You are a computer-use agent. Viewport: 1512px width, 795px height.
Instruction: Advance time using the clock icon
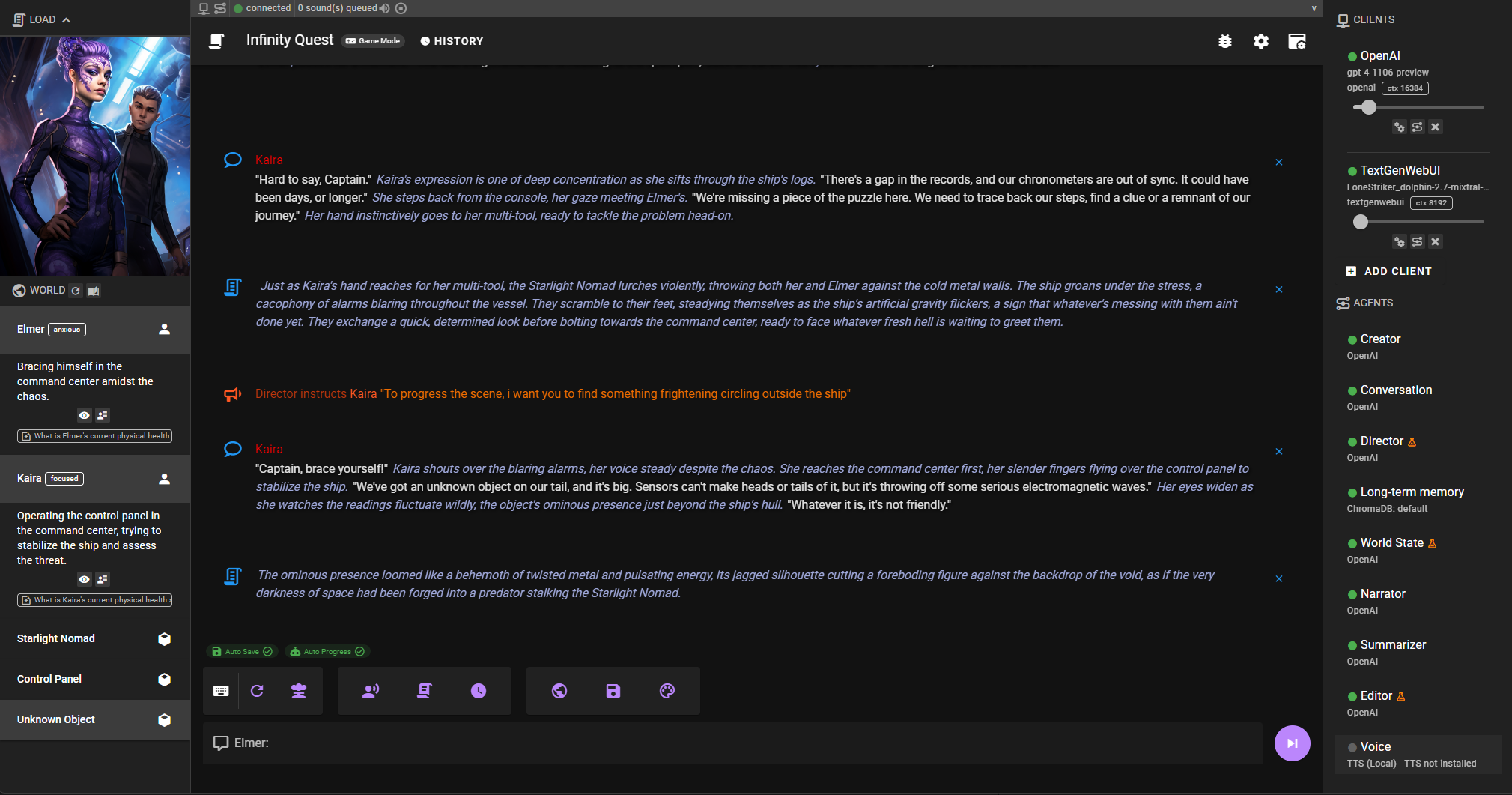tap(479, 690)
